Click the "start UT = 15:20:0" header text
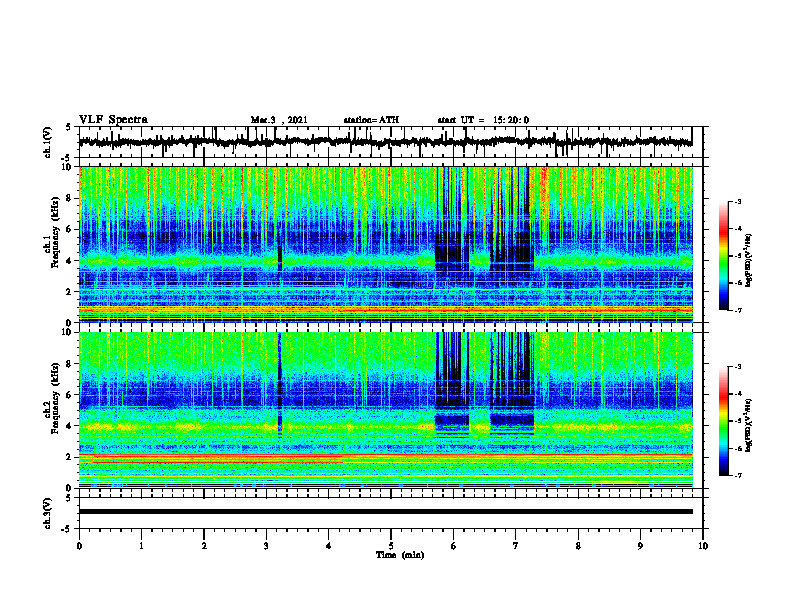The height and width of the screenshot is (612, 792). point(483,120)
